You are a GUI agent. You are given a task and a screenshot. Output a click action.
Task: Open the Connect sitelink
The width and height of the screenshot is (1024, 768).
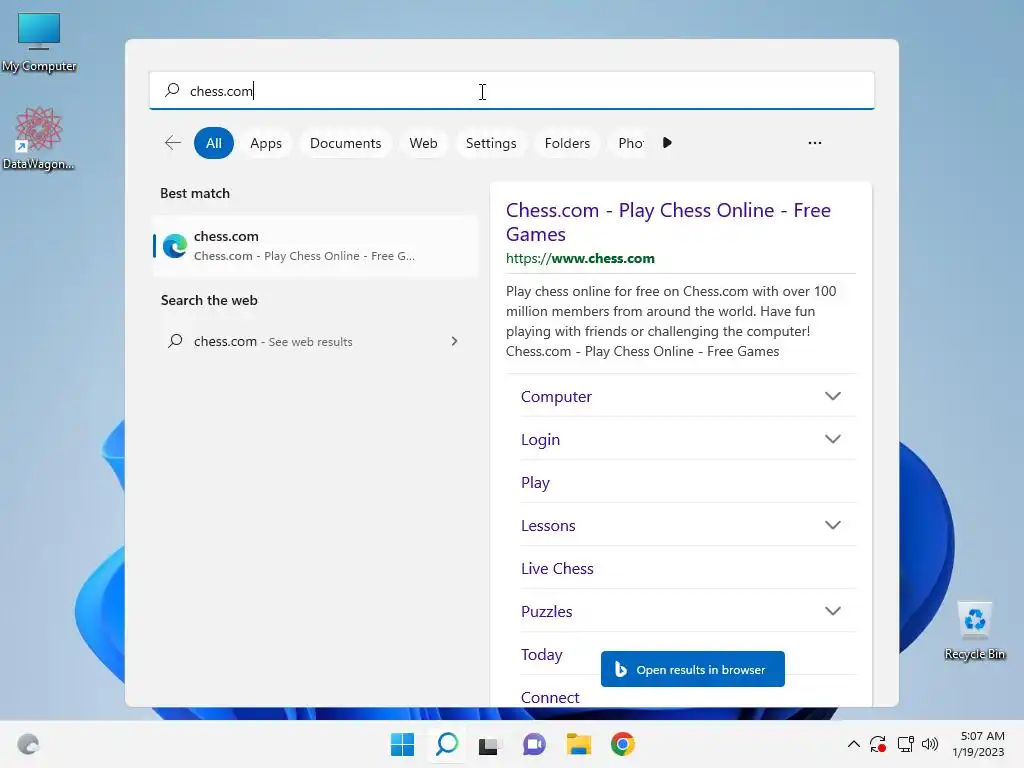[550, 697]
